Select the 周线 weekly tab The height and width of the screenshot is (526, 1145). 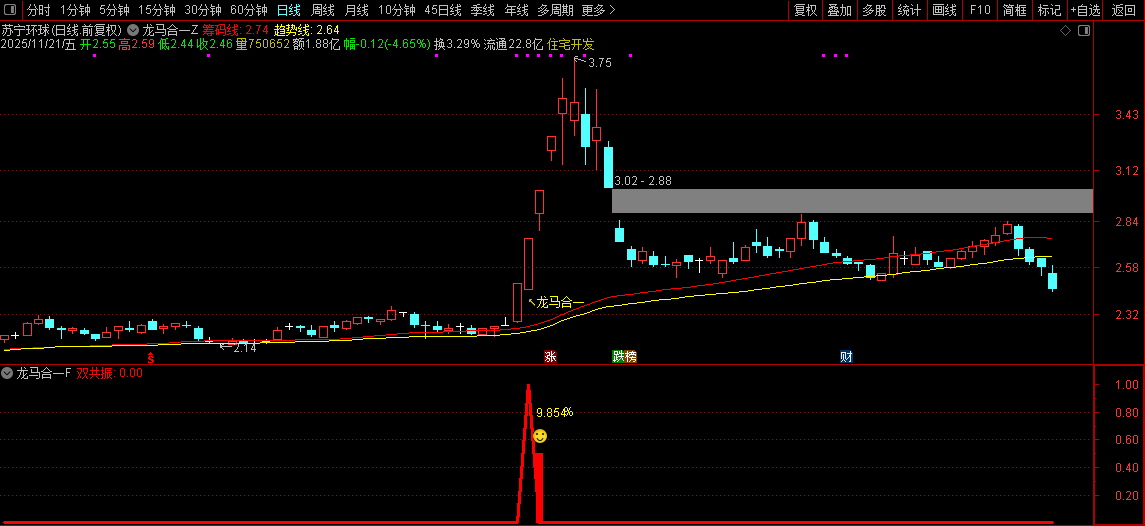(323, 10)
